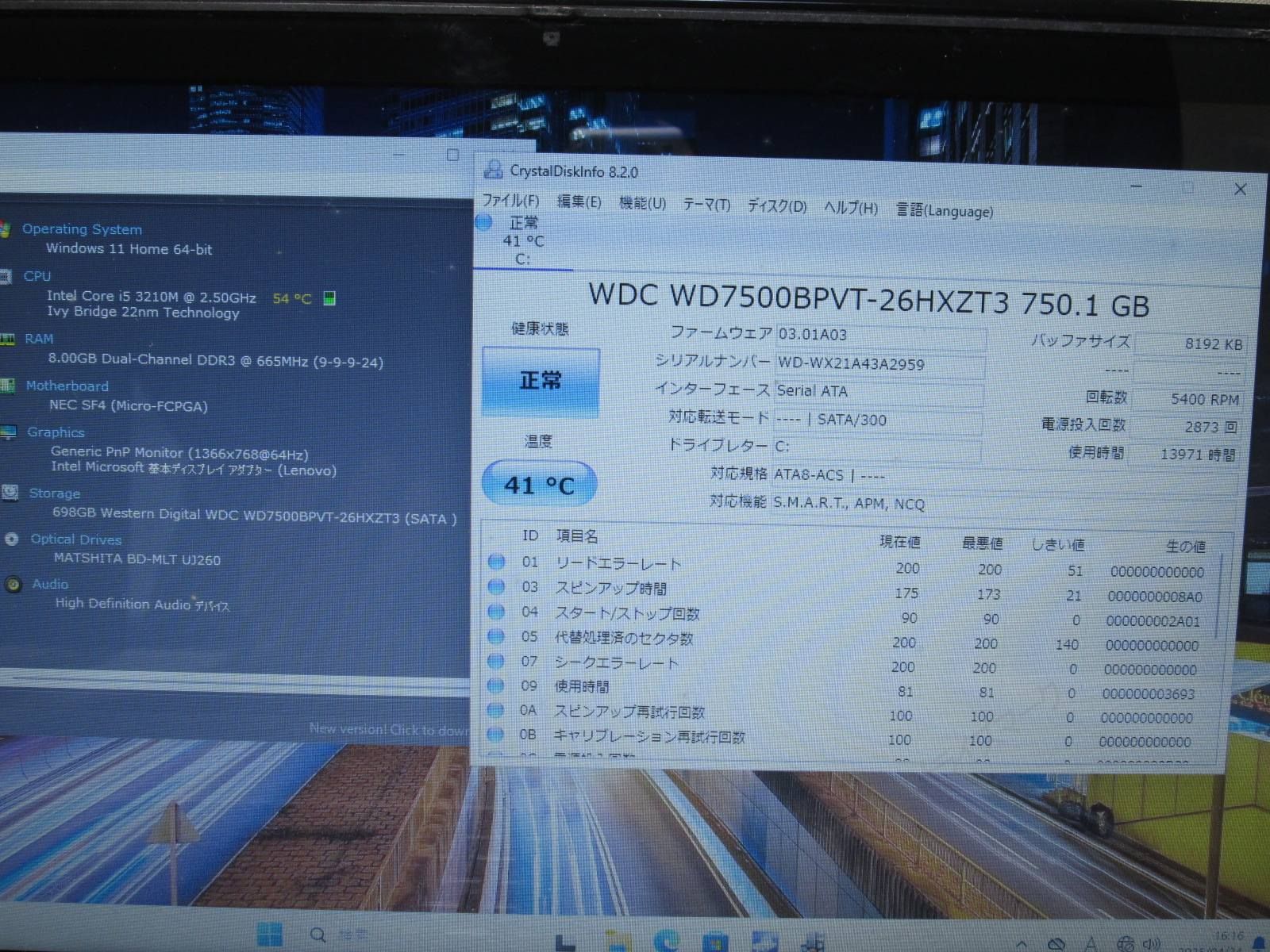Click the 電源投入回数 value 2873 回
Viewport: 1270px width, 952px height.
[1187, 427]
